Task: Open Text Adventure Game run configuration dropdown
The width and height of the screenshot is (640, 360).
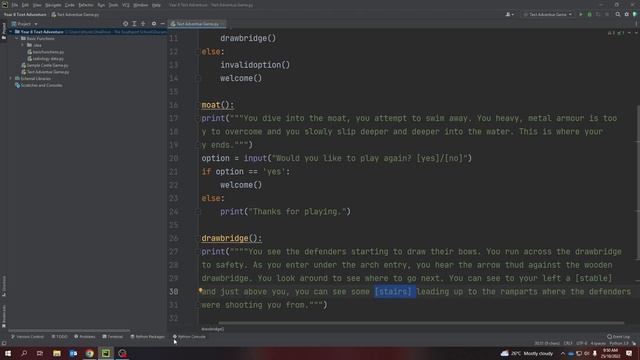Action: click(548, 14)
